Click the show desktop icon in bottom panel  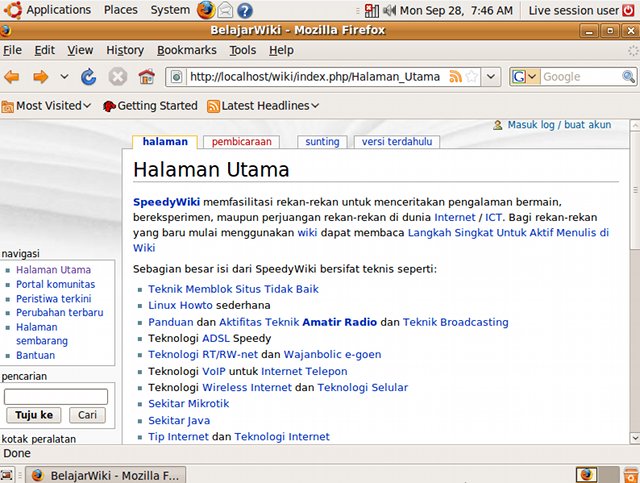[x=7, y=475]
